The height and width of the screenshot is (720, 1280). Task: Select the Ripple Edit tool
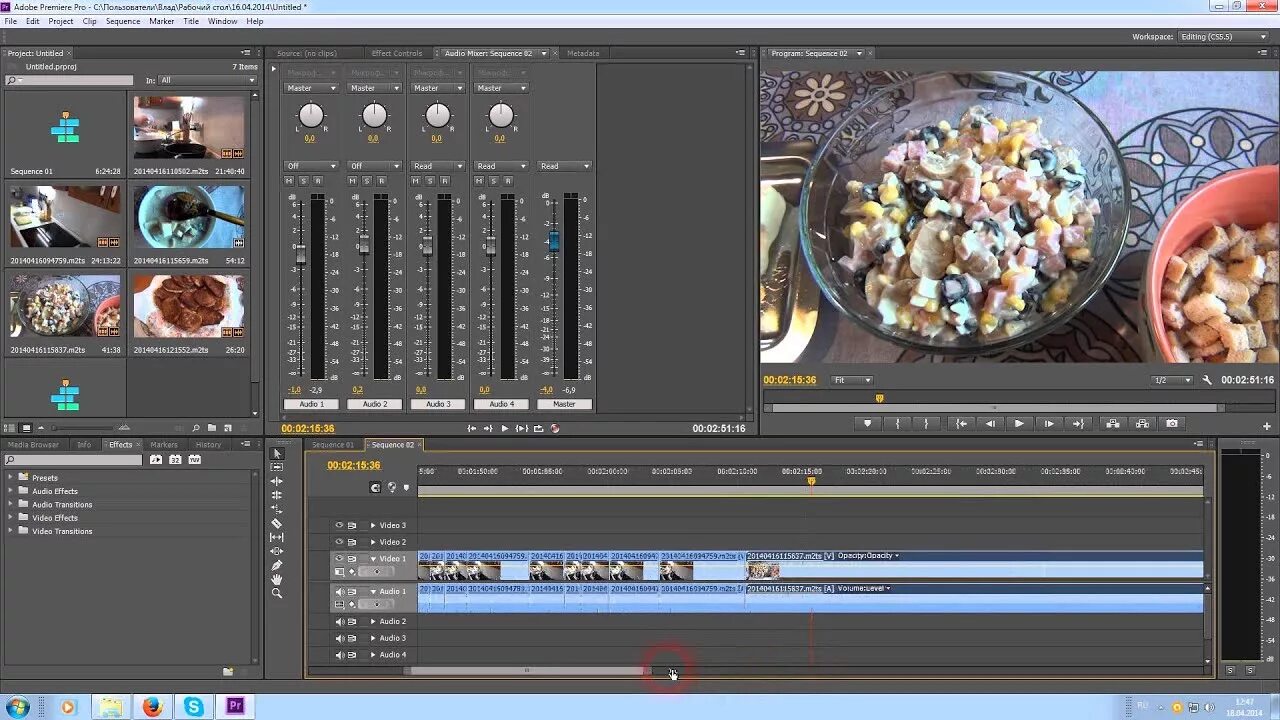(277, 482)
